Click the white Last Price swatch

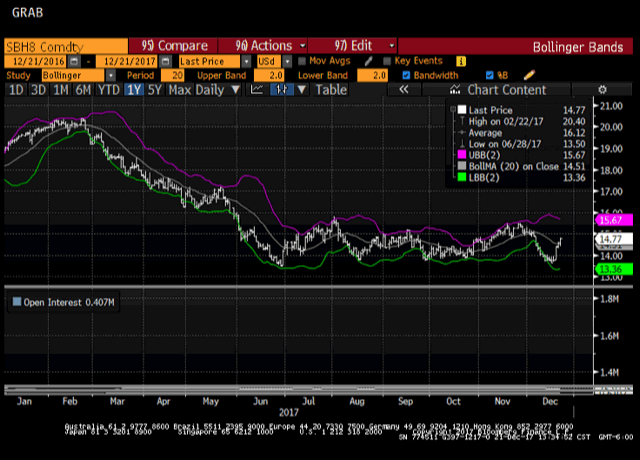[462, 110]
